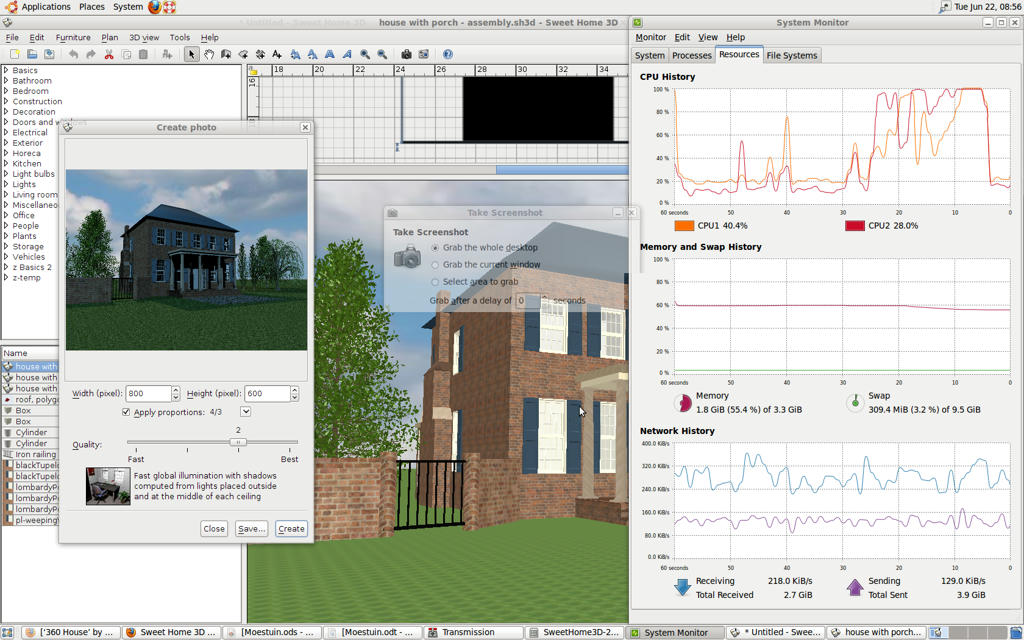
Task: Click the Add furniture toolbar icon
Action: pyautogui.click(x=167, y=54)
